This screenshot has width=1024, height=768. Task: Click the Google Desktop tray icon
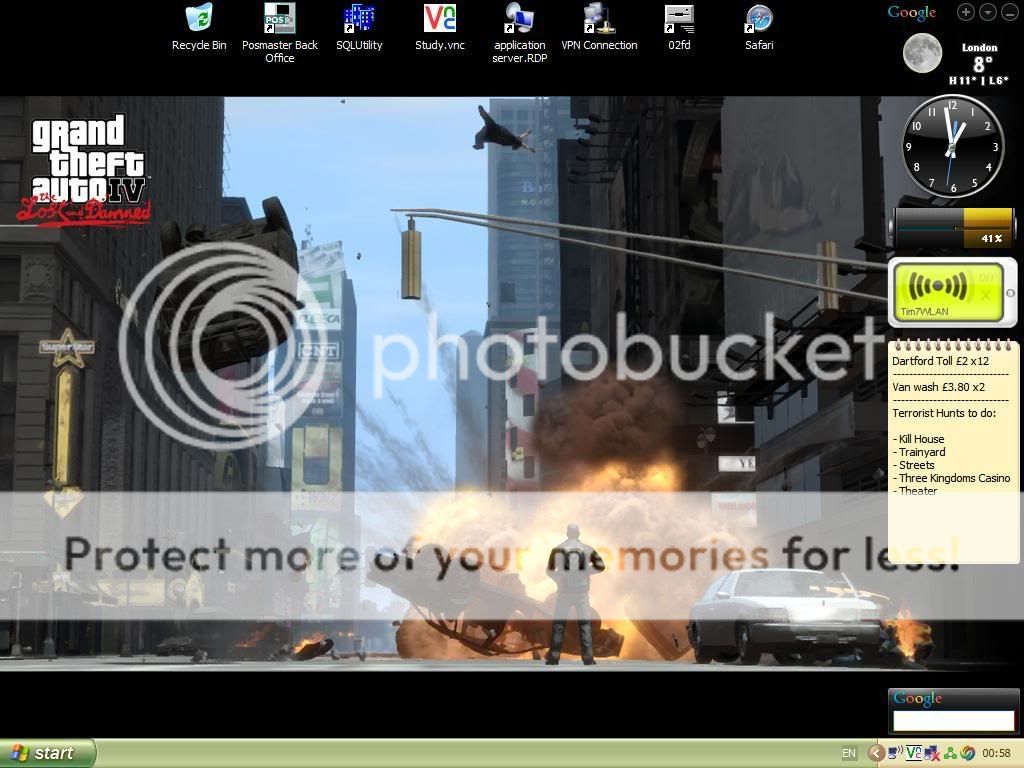pyautogui.click(x=966, y=753)
